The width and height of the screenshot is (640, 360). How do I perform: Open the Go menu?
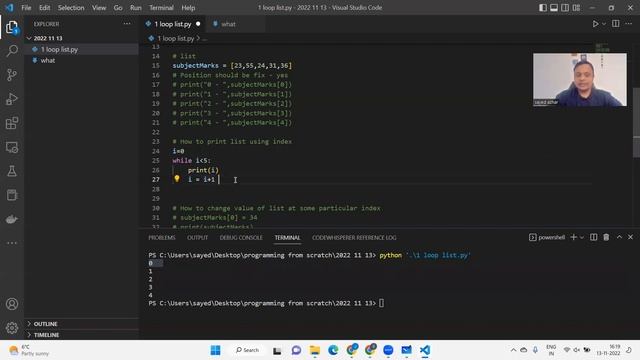(x=118, y=8)
